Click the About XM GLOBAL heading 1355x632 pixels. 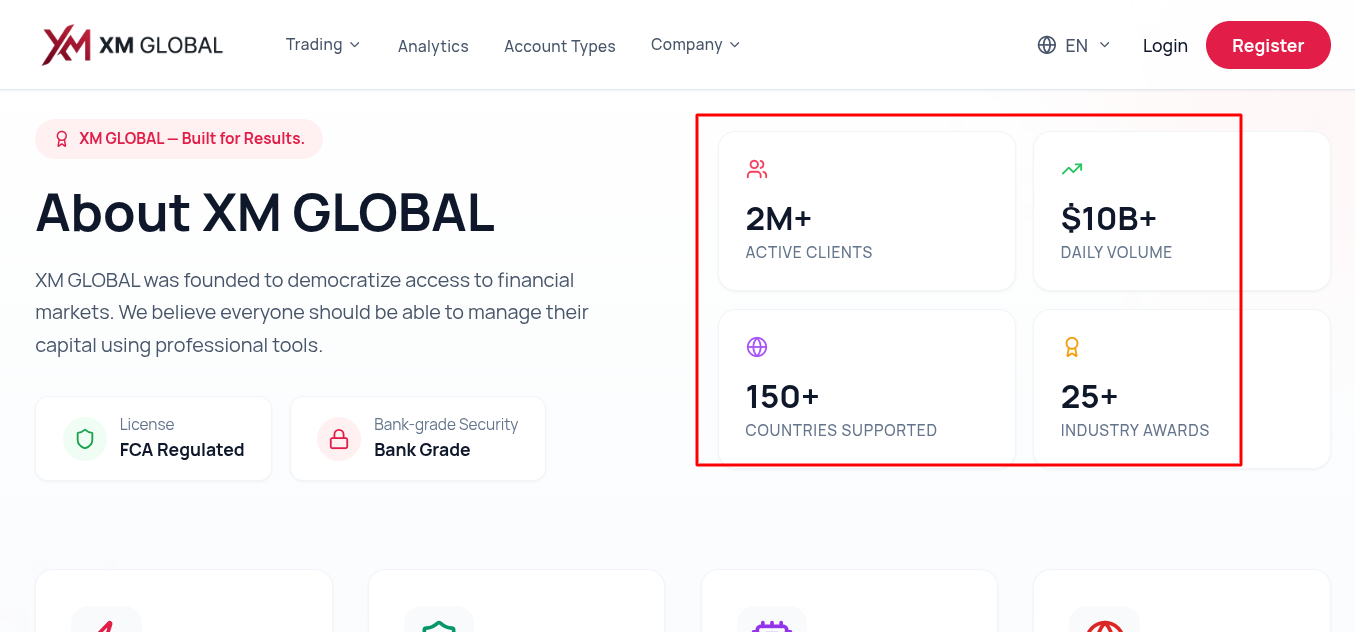[265, 212]
